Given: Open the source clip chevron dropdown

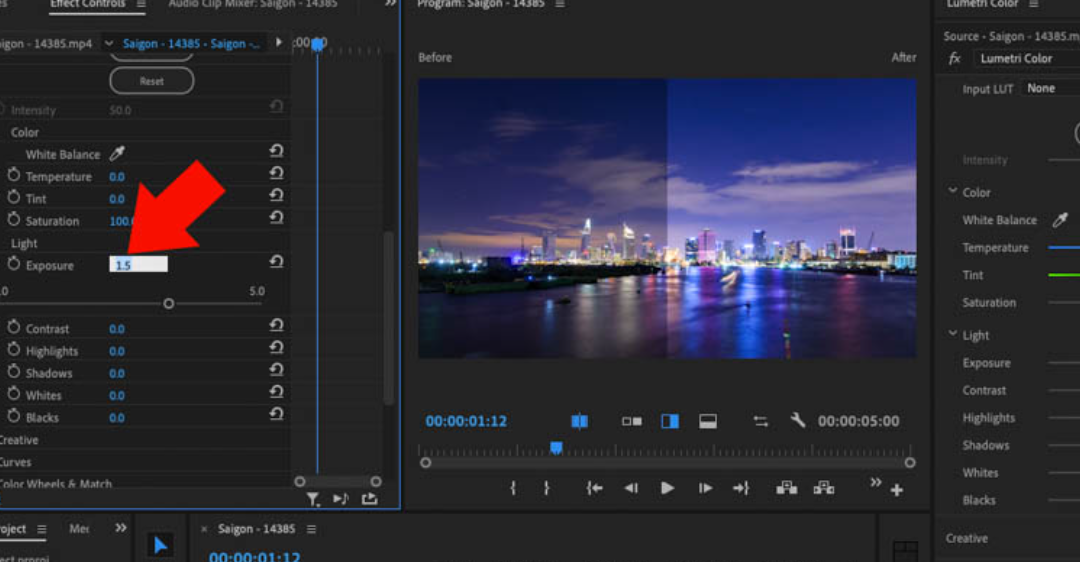Looking at the screenshot, I should 109,43.
